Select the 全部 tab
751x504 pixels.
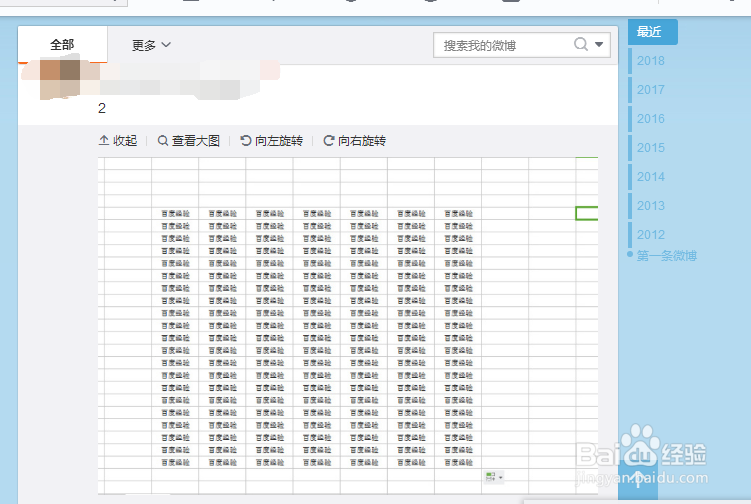[x=62, y=45]
